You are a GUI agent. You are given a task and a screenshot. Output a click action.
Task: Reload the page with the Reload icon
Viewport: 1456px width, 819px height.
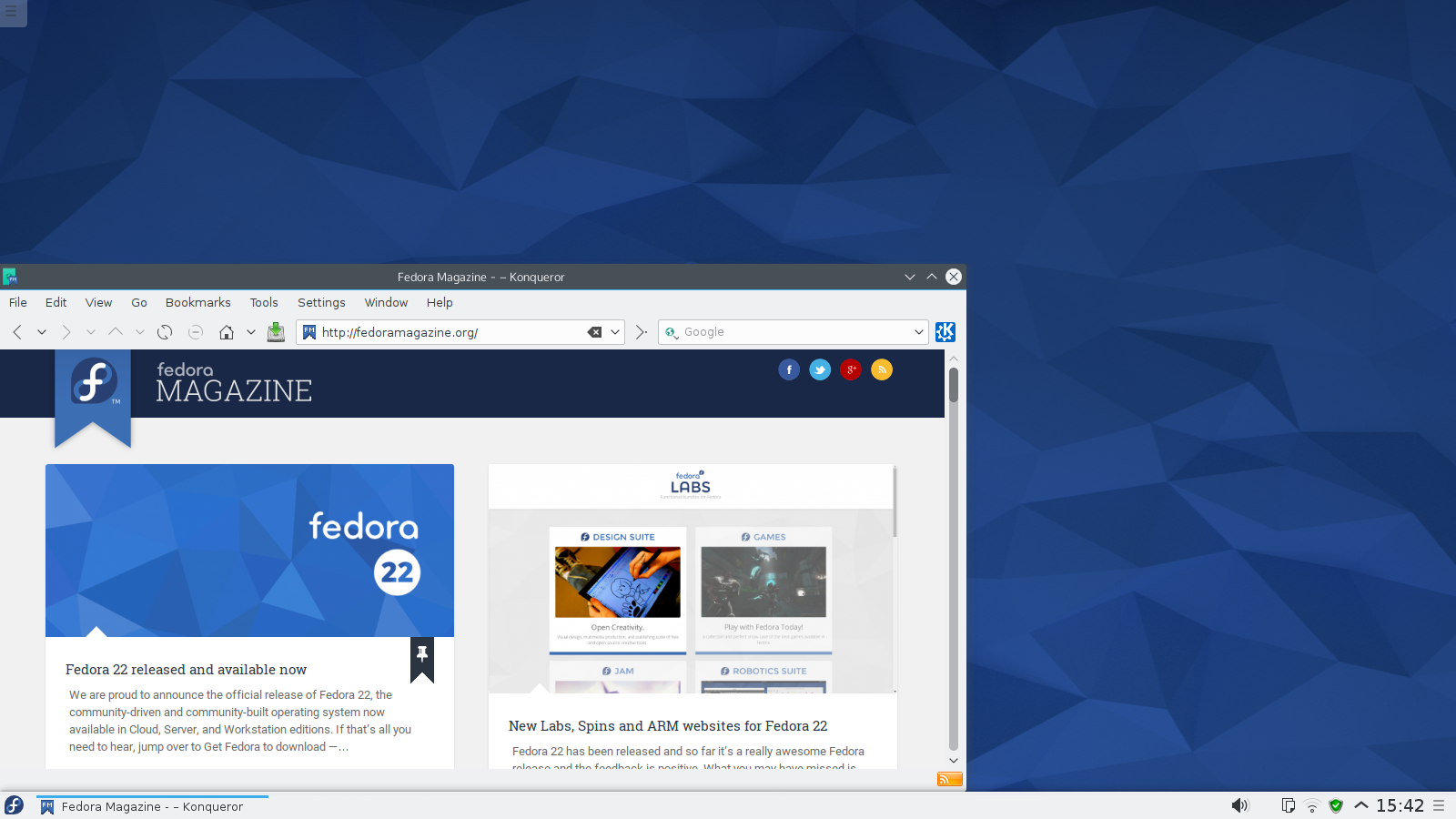tap(165, 332)
